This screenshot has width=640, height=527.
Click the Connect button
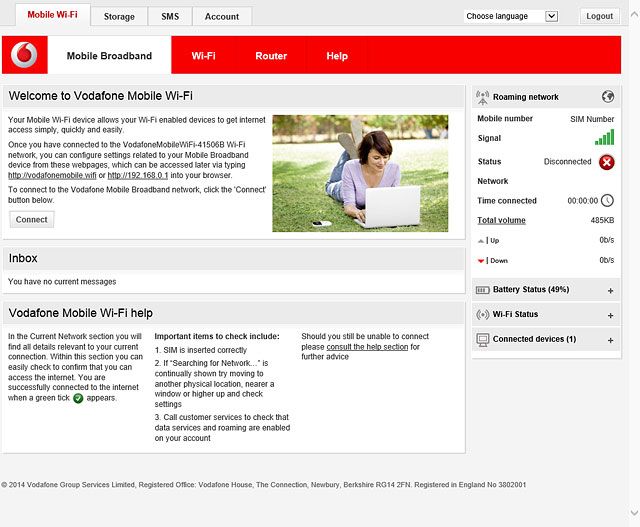click(31, 220)
